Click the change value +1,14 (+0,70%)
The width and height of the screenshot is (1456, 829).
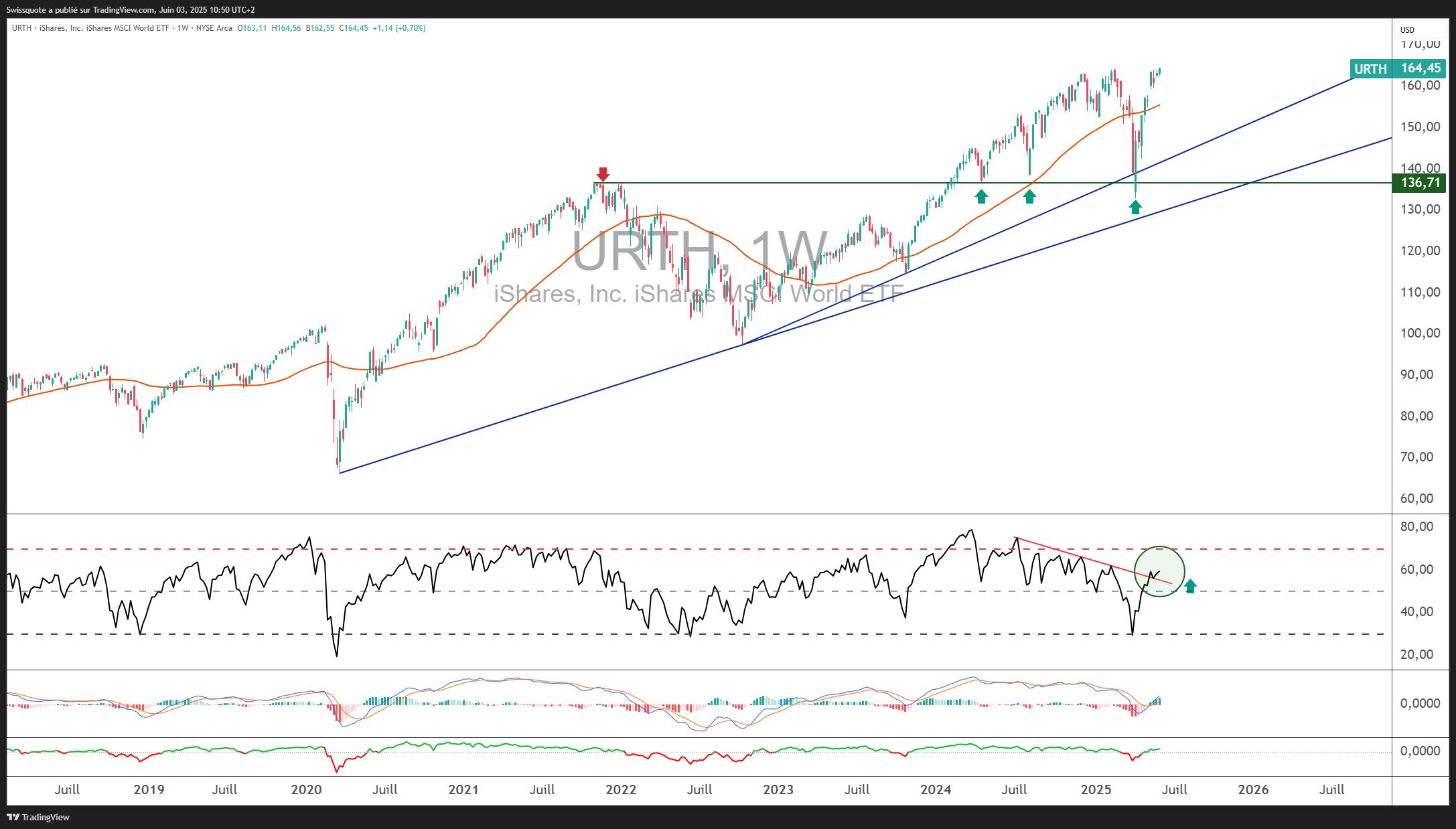[x=399, y=28]
